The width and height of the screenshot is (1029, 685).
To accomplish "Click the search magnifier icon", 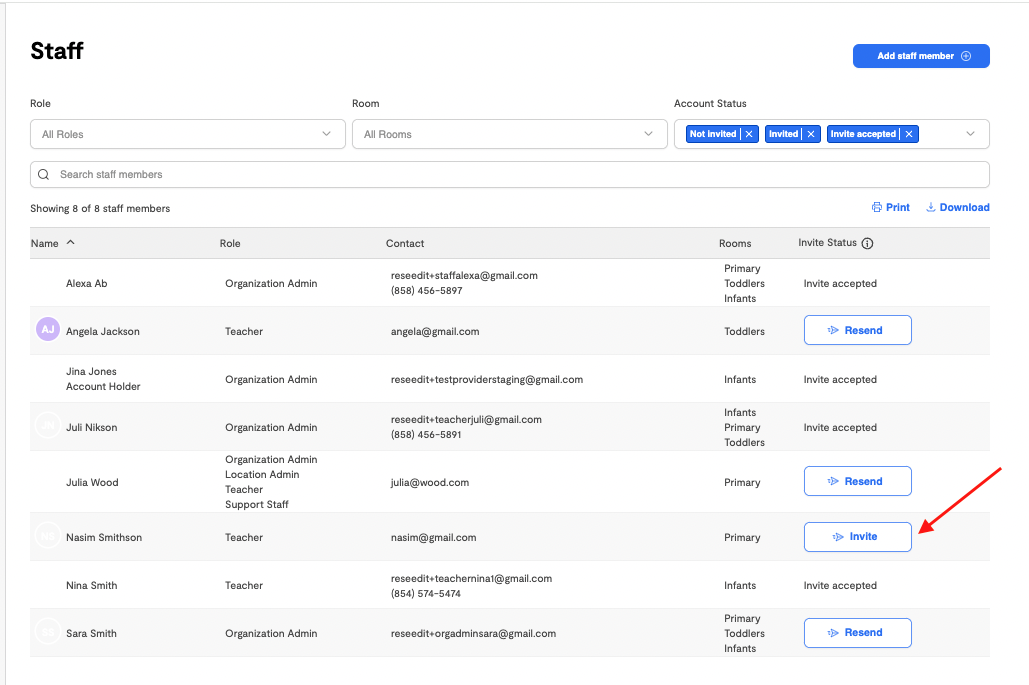I will (x=44, y=175).
